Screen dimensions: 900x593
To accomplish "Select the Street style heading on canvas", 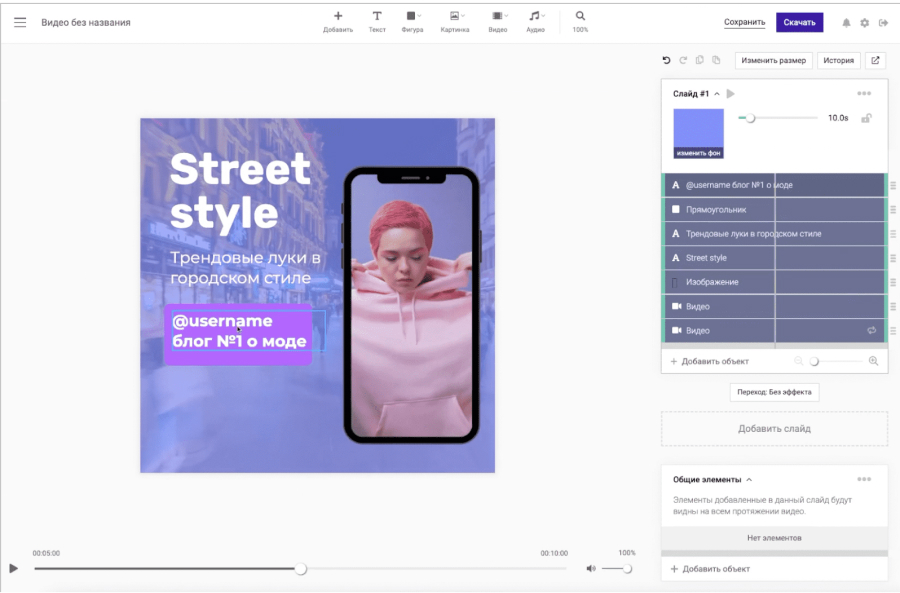I will pos(240,191).
